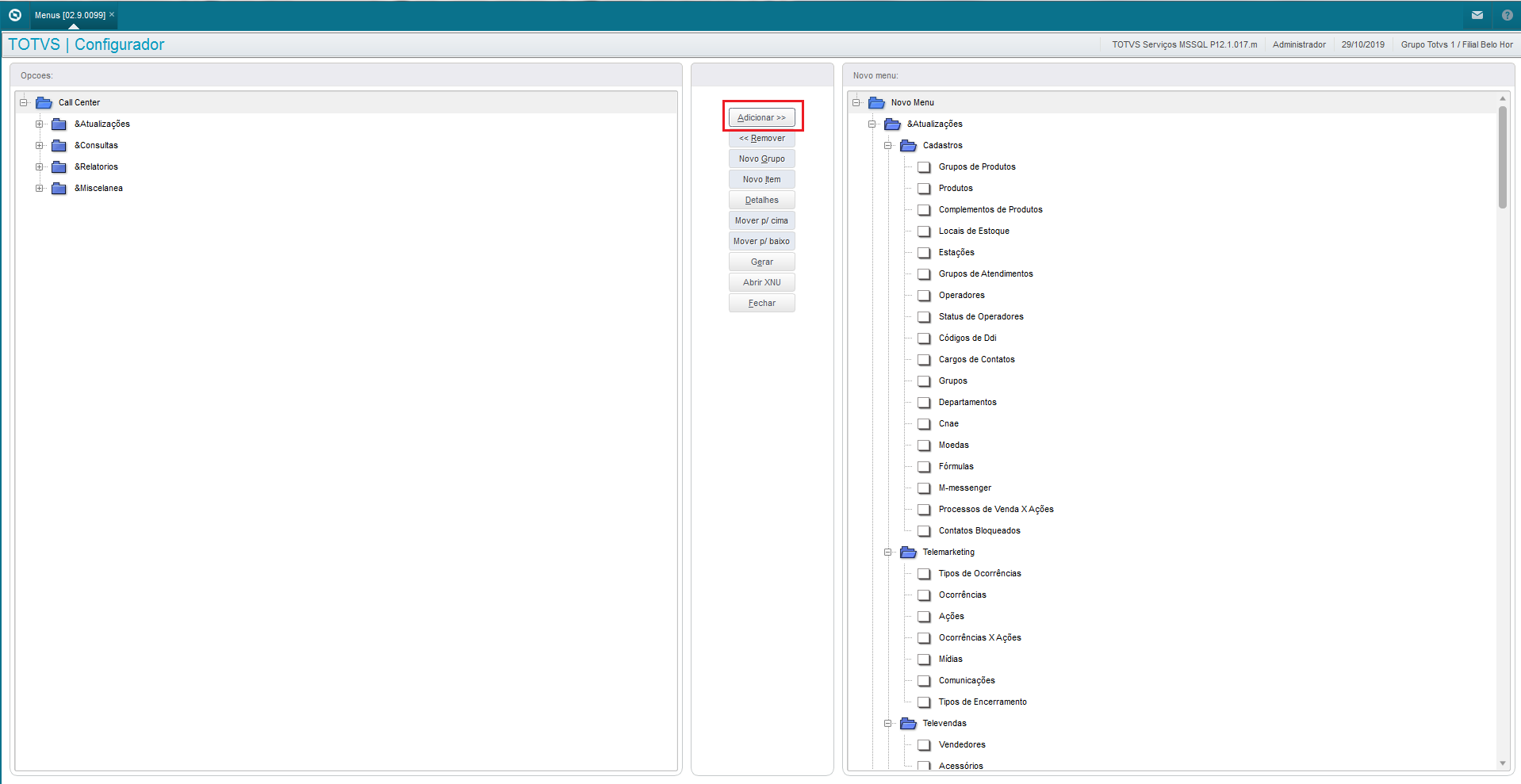Collapse the Novo Menu root node
This screenshot has width=1521, height=784.
856,102
